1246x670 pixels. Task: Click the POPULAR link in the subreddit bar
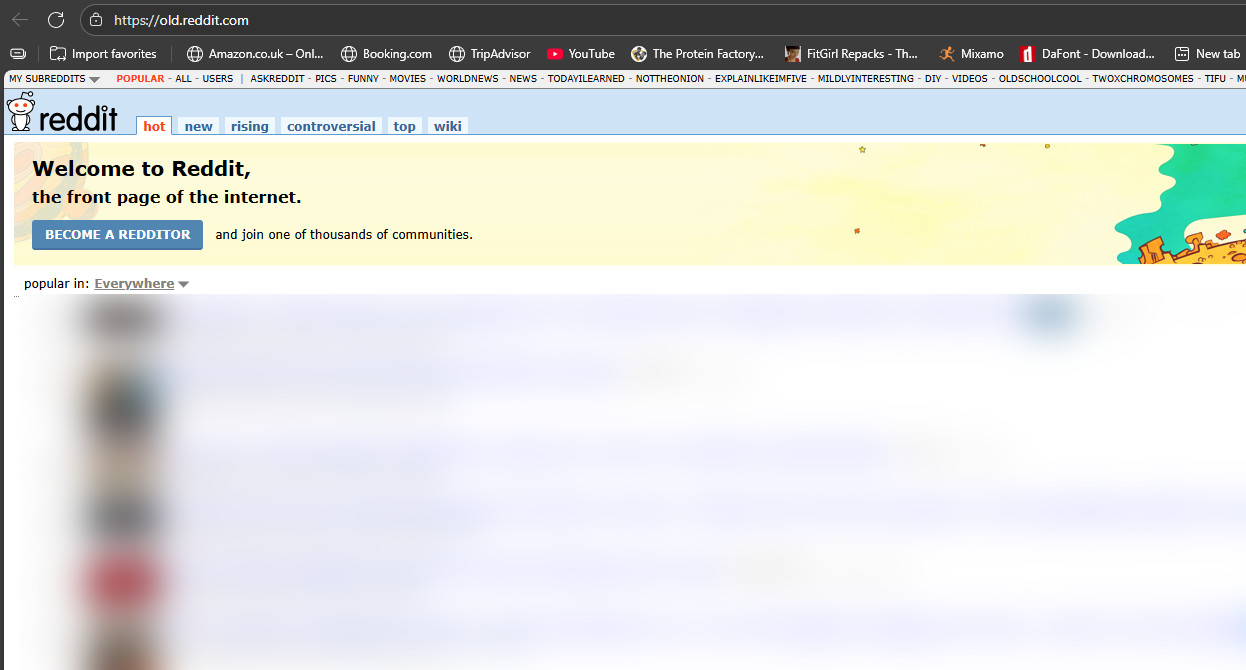140,79
